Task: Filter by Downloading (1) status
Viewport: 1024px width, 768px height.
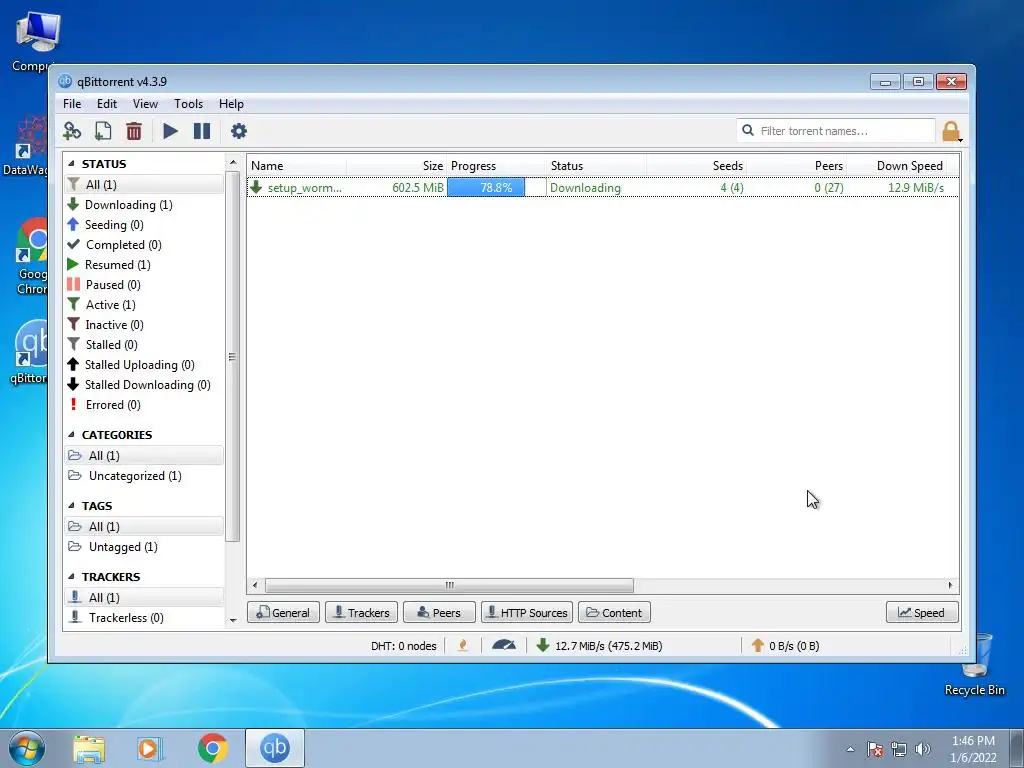Action: coord(129,205)
